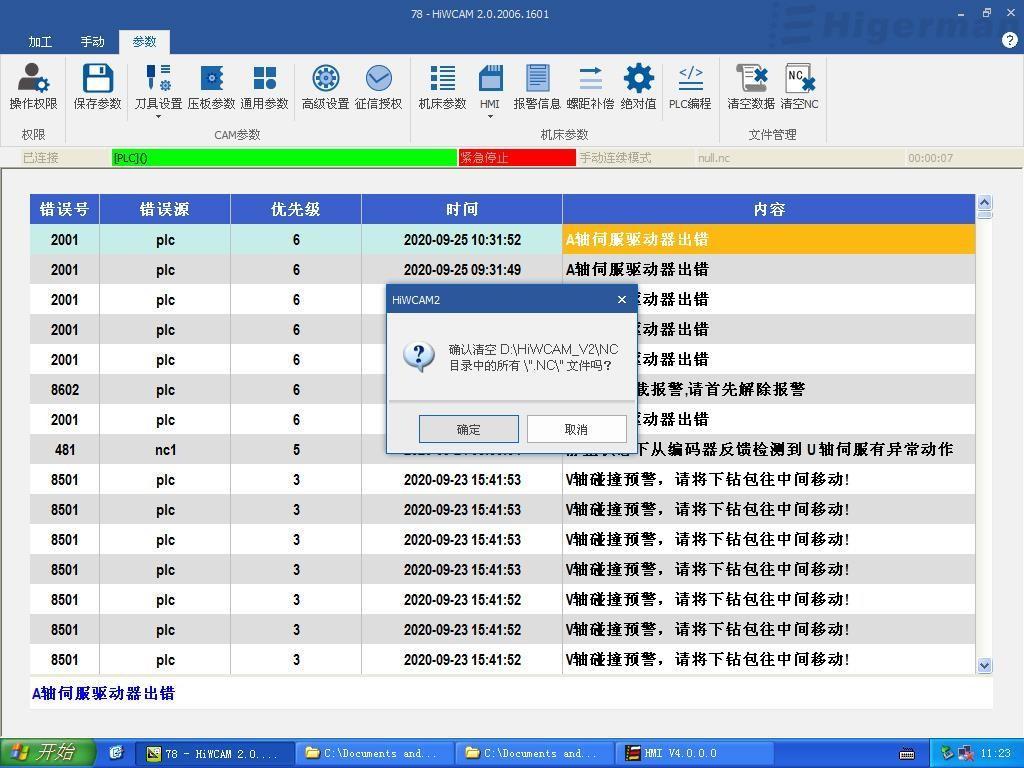Image resolution: width=1024 pixels, height=768 pixels.
Task: Open 螺距补偿 pitch compensation
Action: (590, 86)
